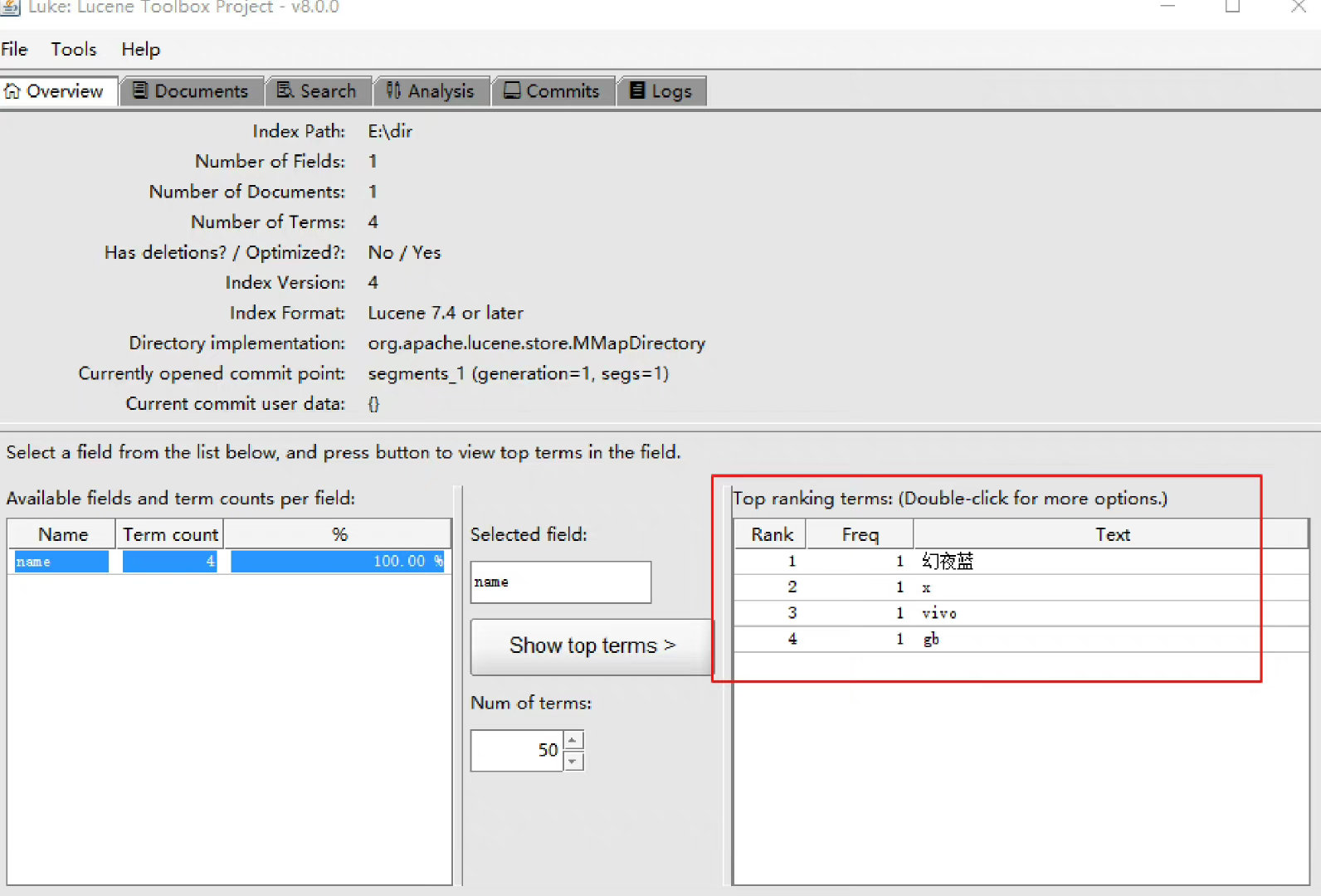1321x896 pixels.
Task: Click the Rank column header
Action: click(772, 534)
